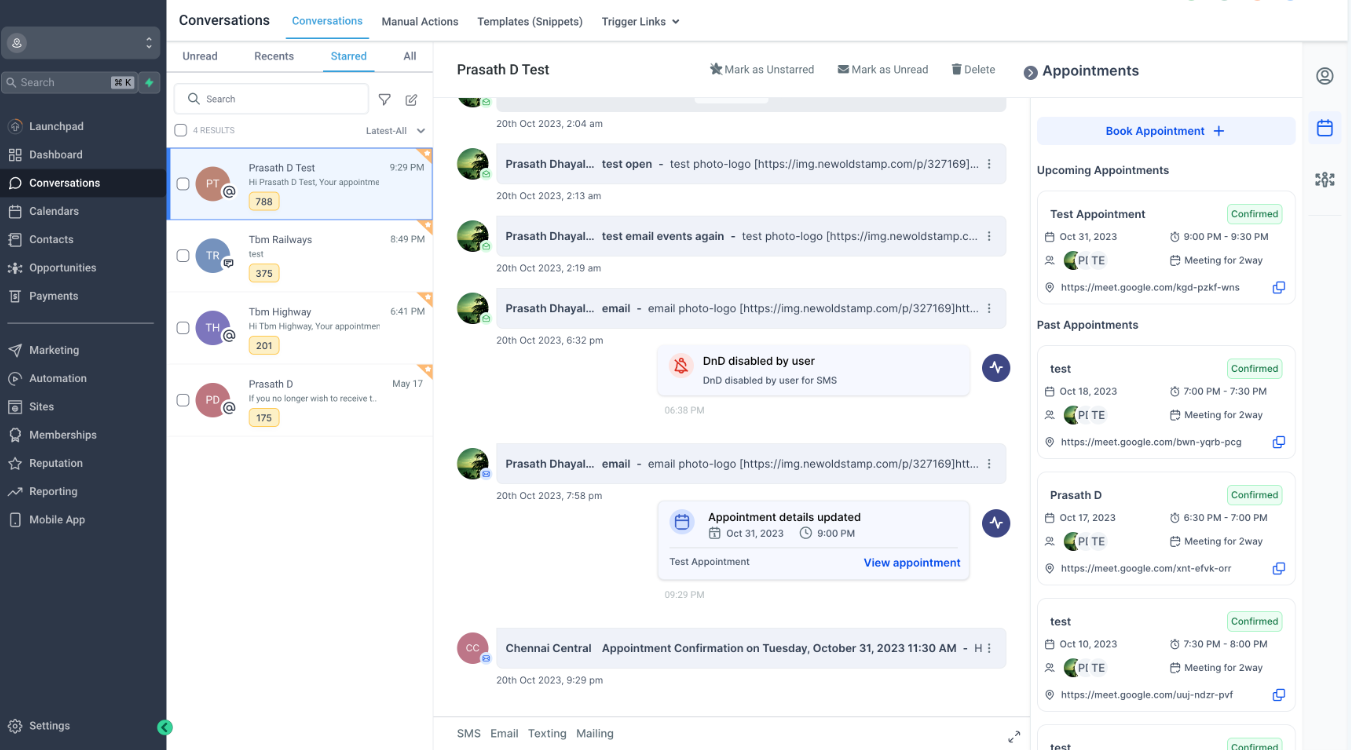Expand the message composer area
This screenshot has width=1351, height=750.
pos(1014,736)
